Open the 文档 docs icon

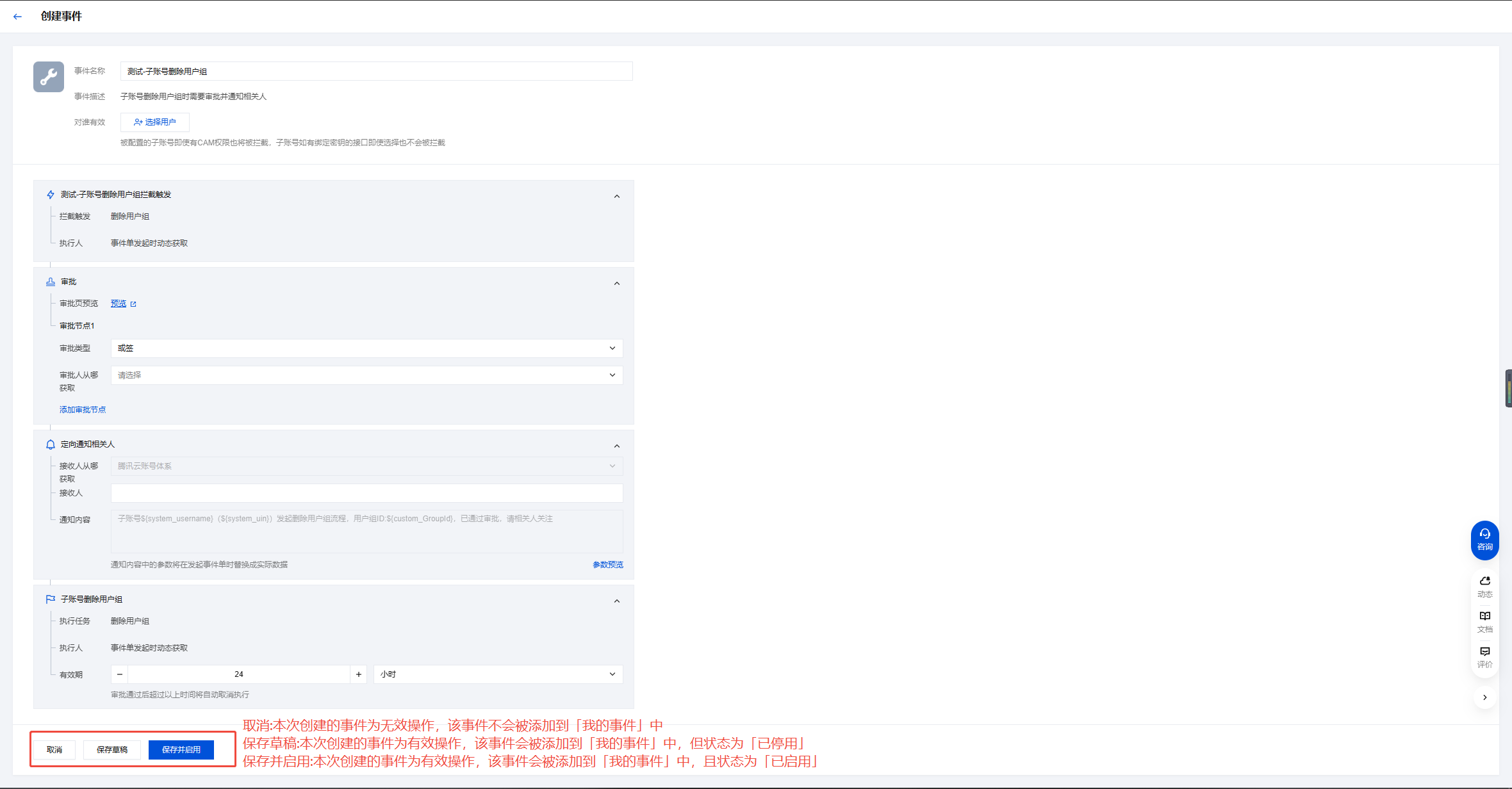[x=1484, y=621]
